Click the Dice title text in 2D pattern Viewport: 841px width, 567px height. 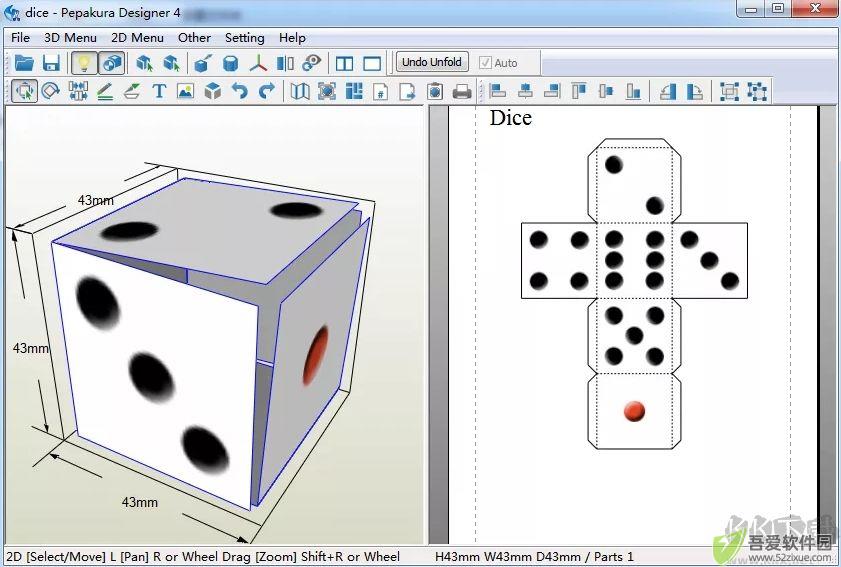(x=511, y=118)
